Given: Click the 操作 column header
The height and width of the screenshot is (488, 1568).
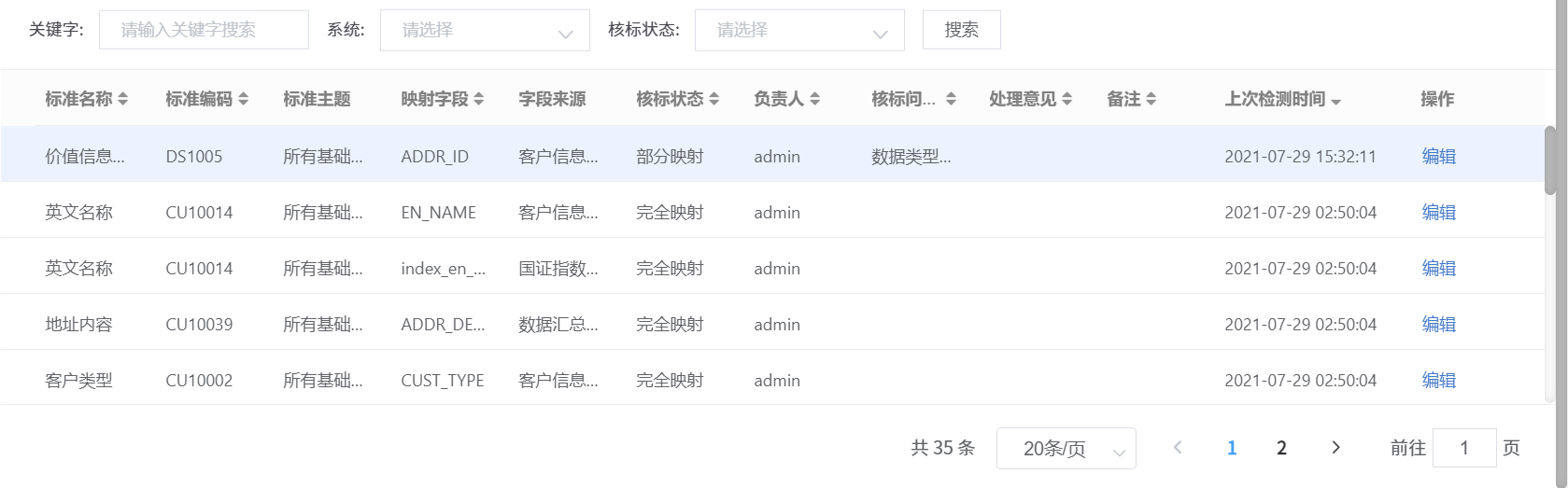Looking at the screenshot, I should pos(1437,99).
